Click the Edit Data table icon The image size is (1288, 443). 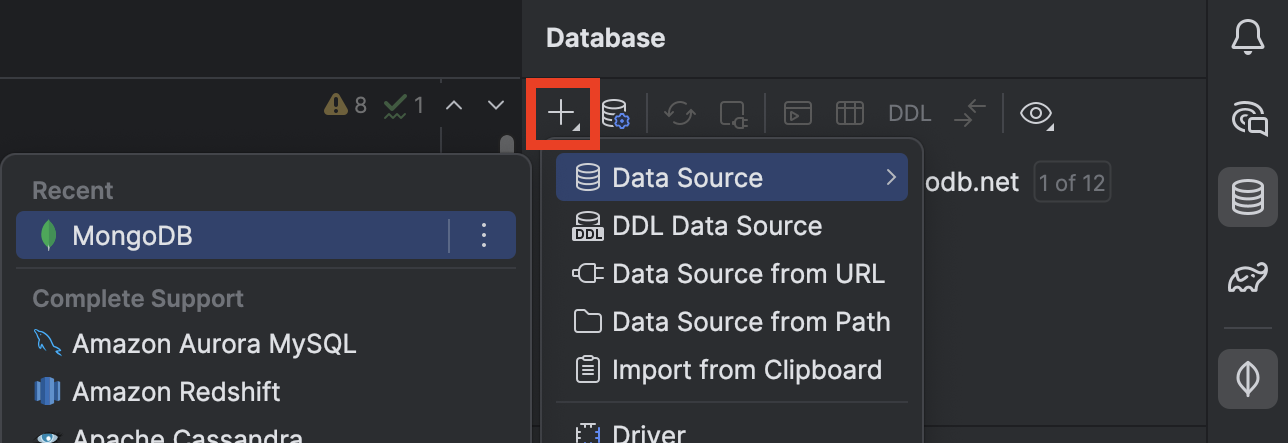pyautogui.click(x=849, y=113)
